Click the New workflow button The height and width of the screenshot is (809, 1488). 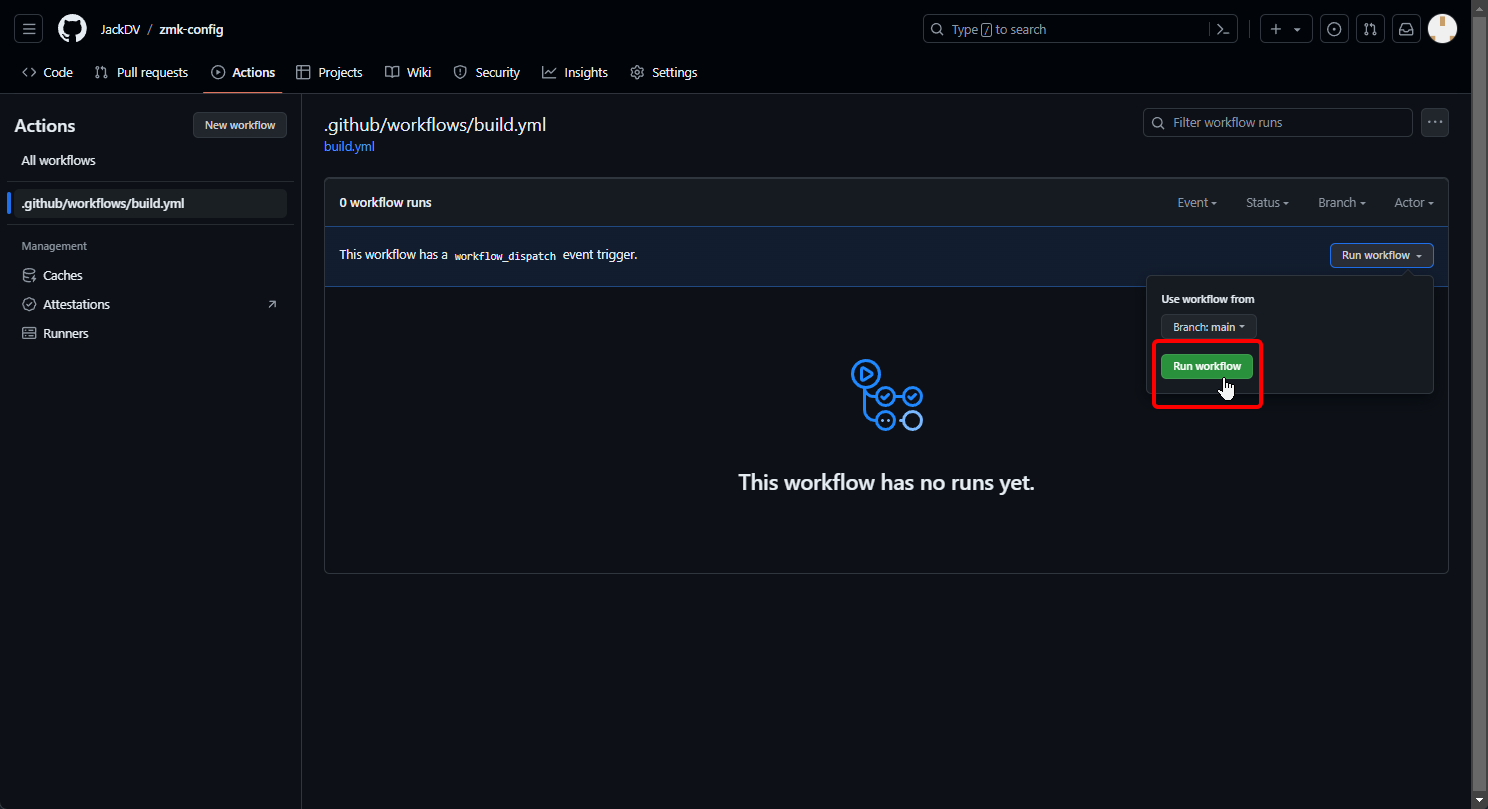tap(240, 125)
